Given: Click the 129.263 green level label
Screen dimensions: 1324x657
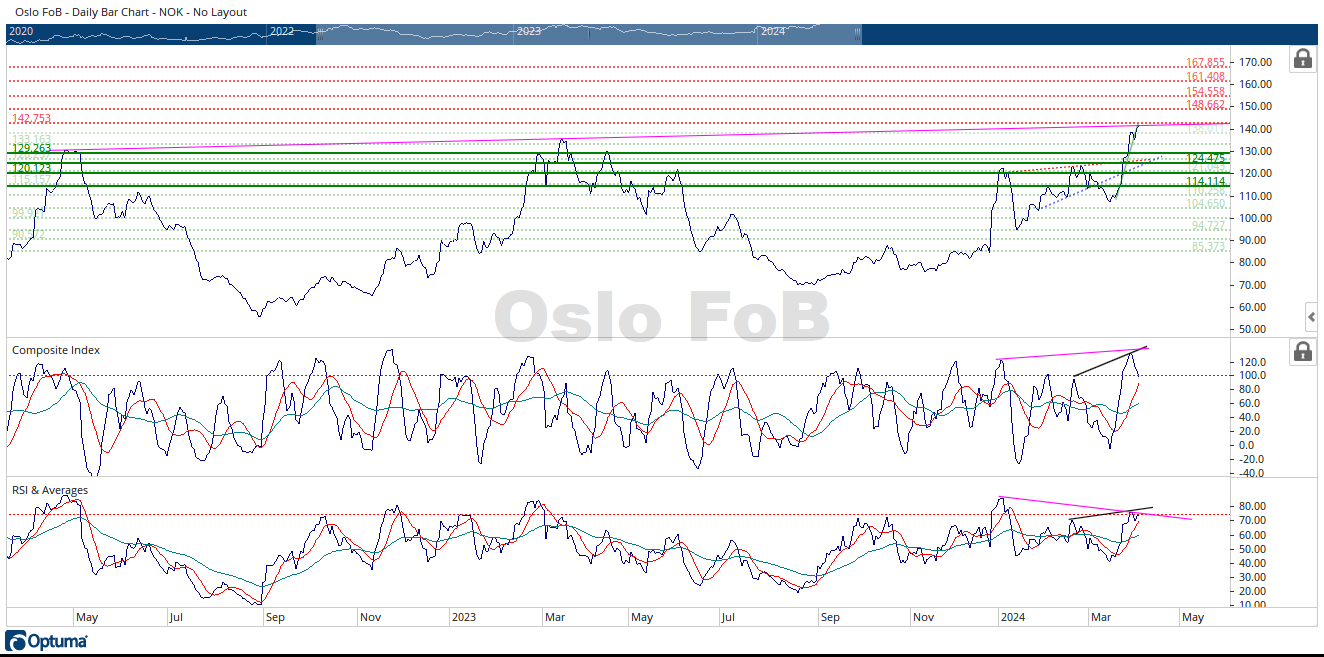Looking at the screenshot, I should click(31, 149).
